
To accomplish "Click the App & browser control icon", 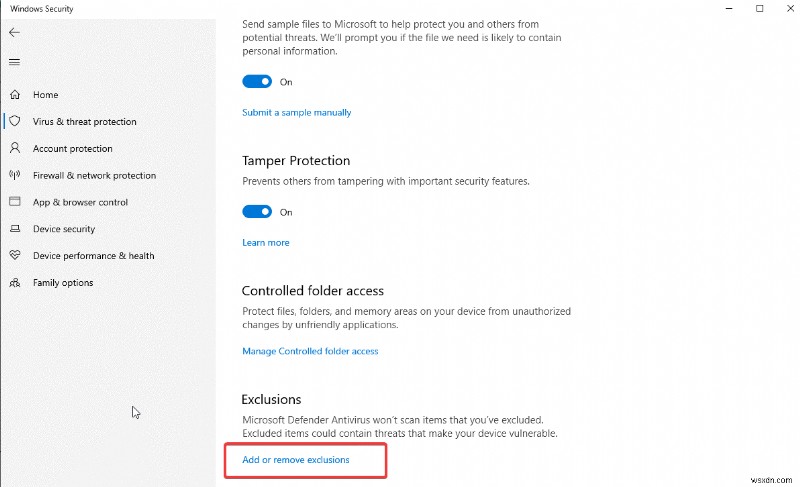I will (x=15, y=202).
